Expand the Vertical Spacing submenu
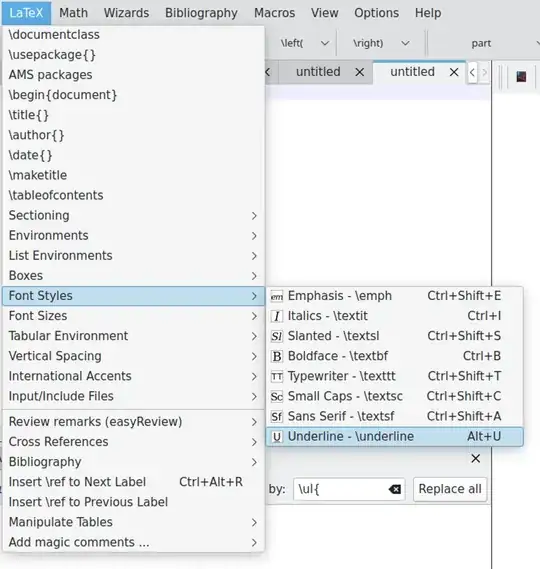 pyautogui.click(x=134, y=356)
